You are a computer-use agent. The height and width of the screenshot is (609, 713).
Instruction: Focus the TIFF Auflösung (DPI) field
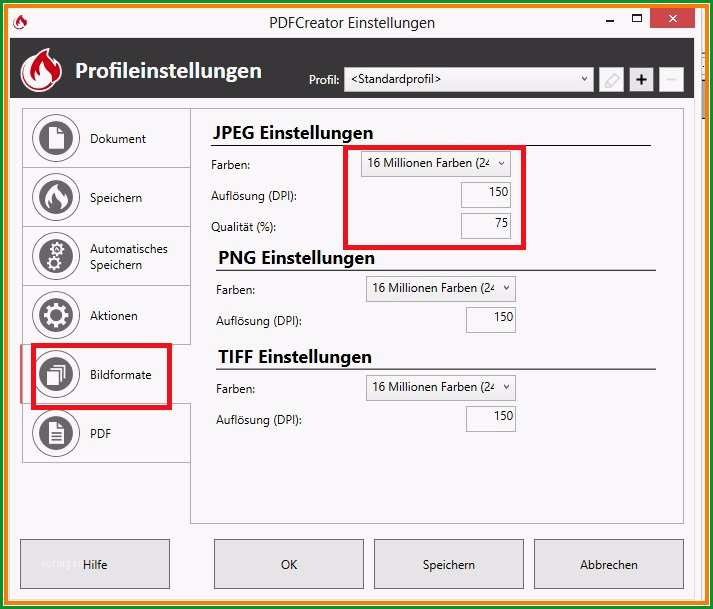[x=491, y=418]
